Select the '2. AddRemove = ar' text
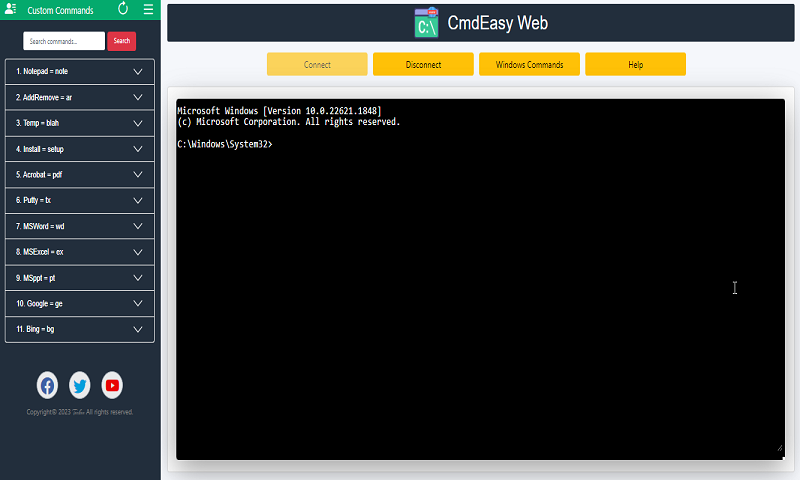The height and width of the screenshot is (480, 800). click(x=44, y=97)
